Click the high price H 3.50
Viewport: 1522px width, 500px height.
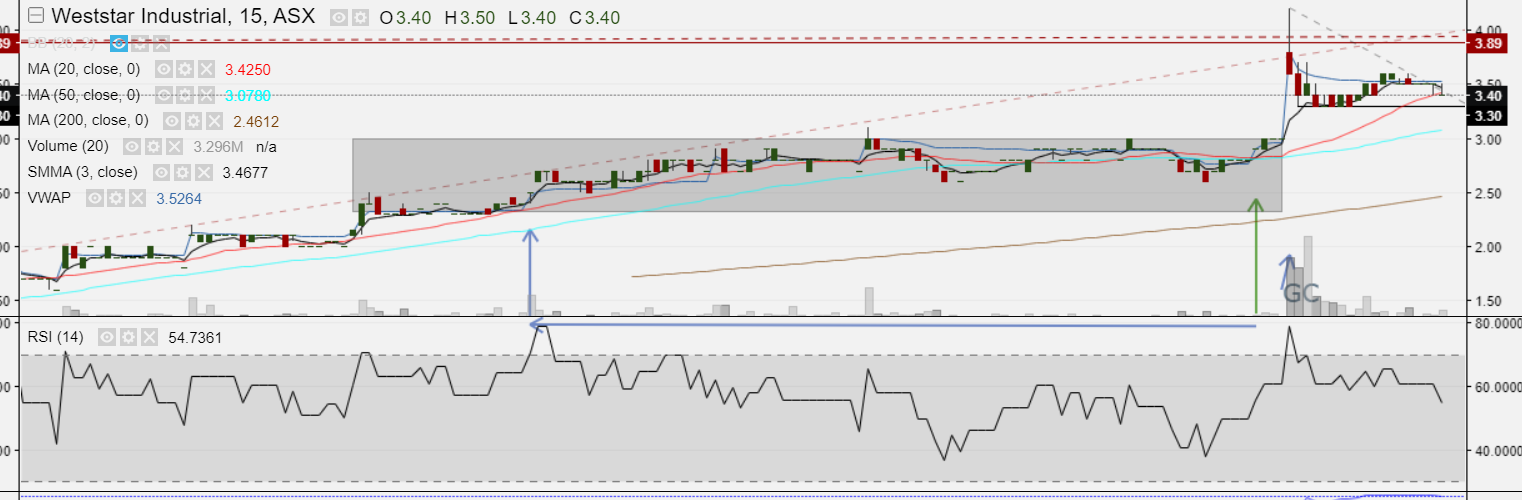[471, 17]
